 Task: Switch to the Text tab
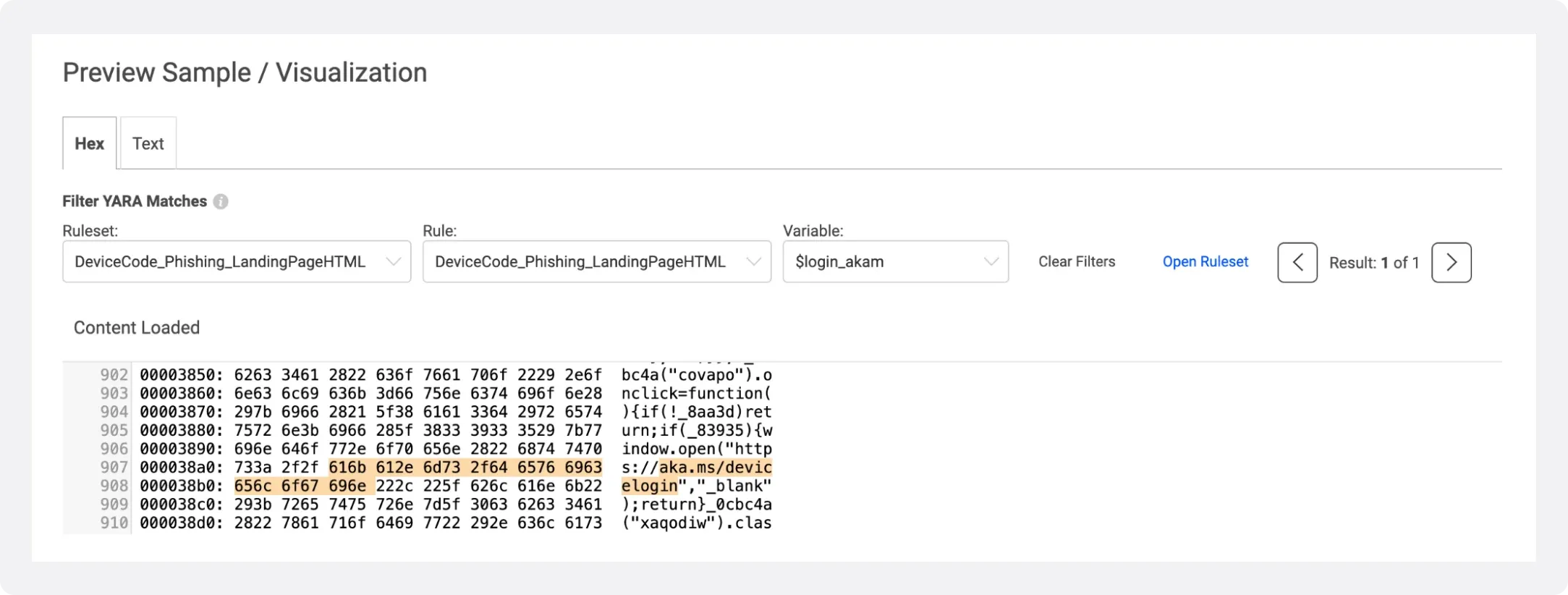click(148, 143)
